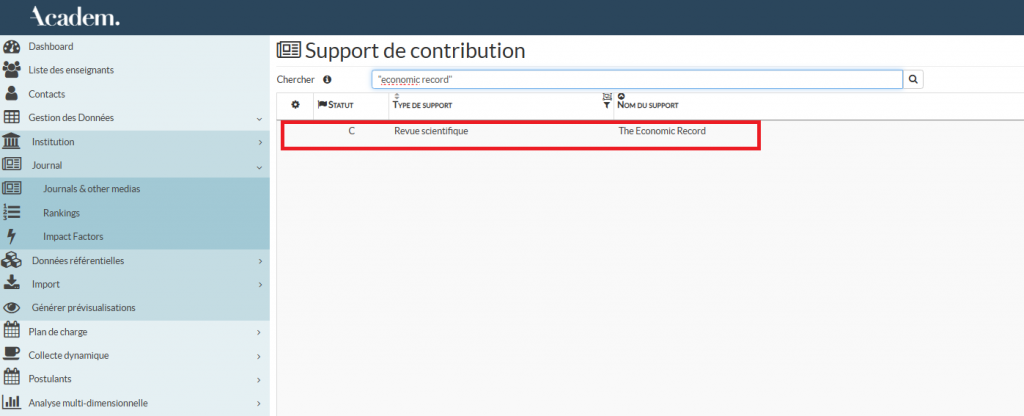Open the Plan de charge menu
The image size is (1024, 416).
[60, 332]
